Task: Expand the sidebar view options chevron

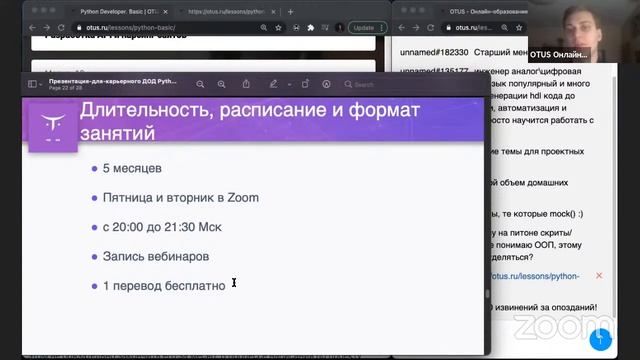Action: [x=40, y=84]
